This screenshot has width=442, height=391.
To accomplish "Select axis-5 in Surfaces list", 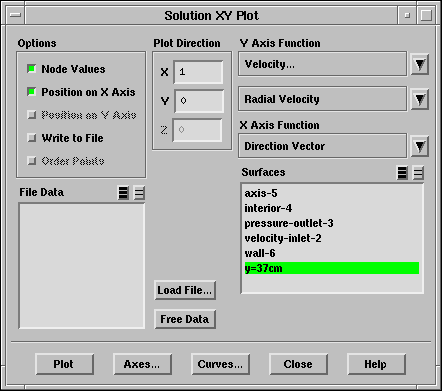I will [332, 193].
